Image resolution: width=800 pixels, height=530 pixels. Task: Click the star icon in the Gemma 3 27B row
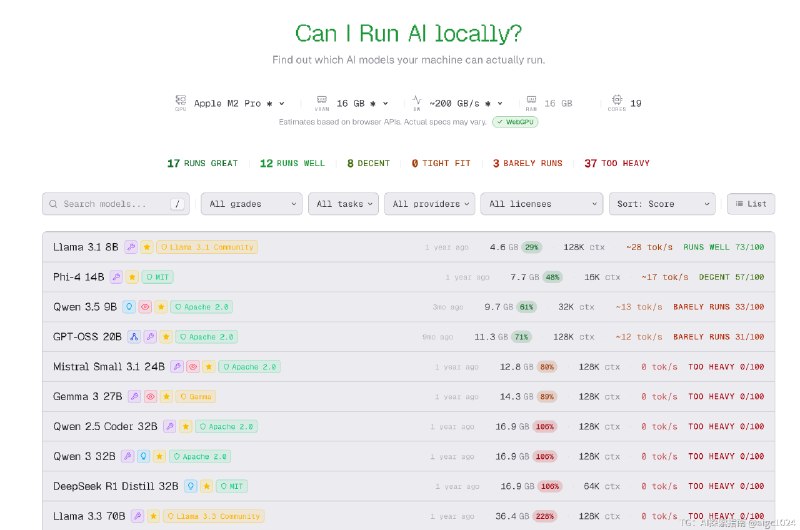point(166,396)
